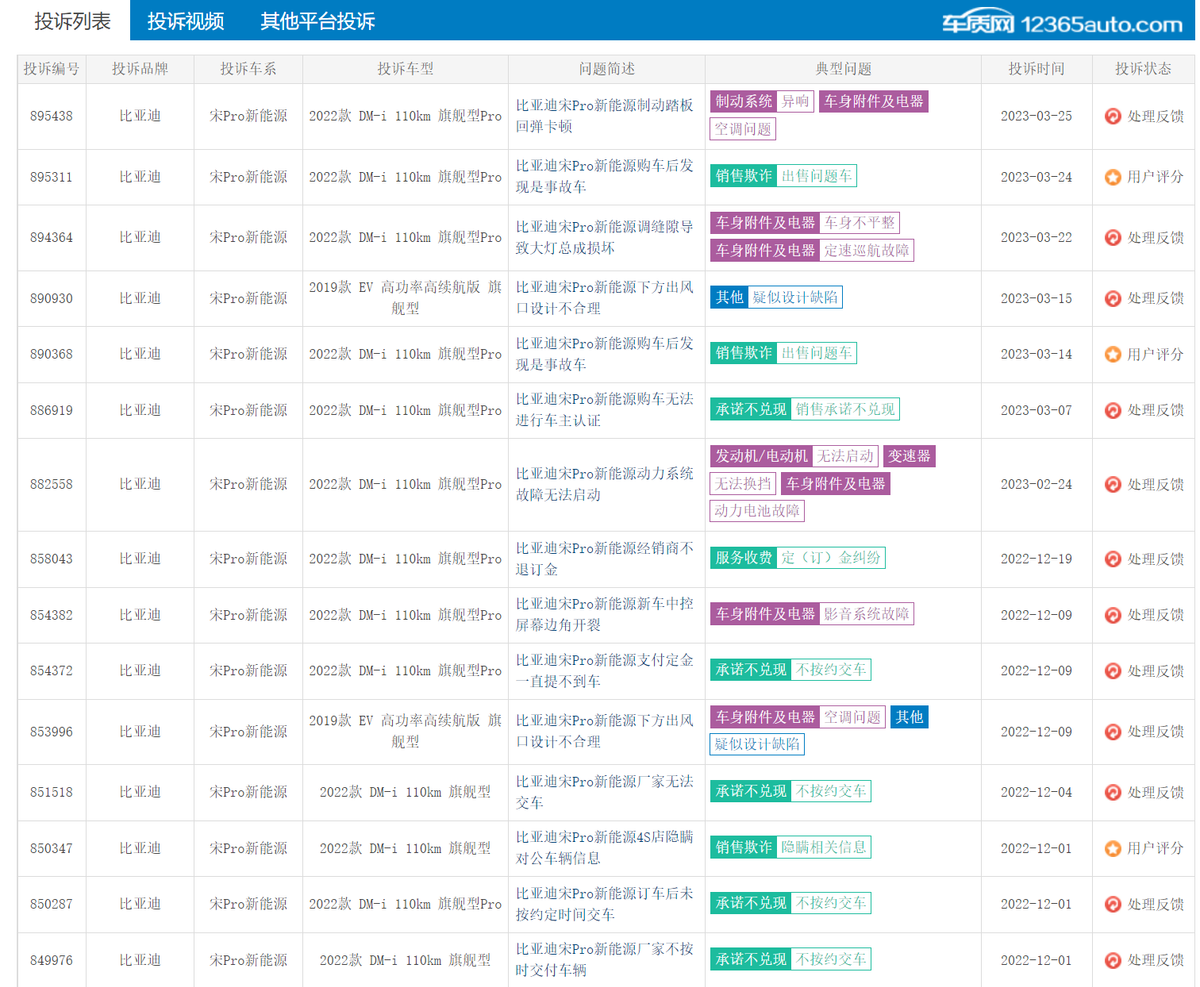Click the 用户评分 star icon for complaint 850347
1200x987 pixels.
click(1113, 847)
